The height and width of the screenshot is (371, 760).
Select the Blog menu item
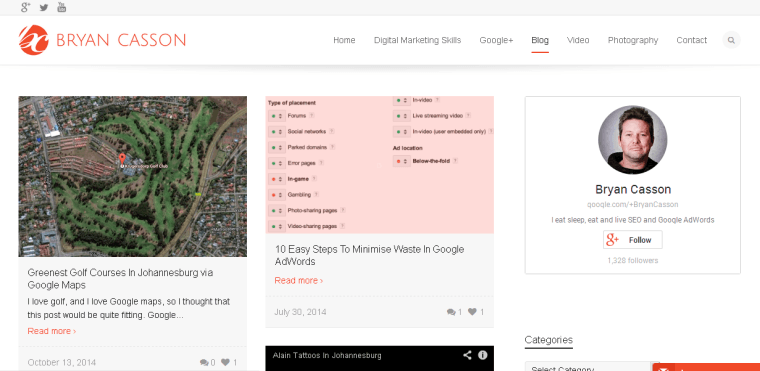pos(540,40)
